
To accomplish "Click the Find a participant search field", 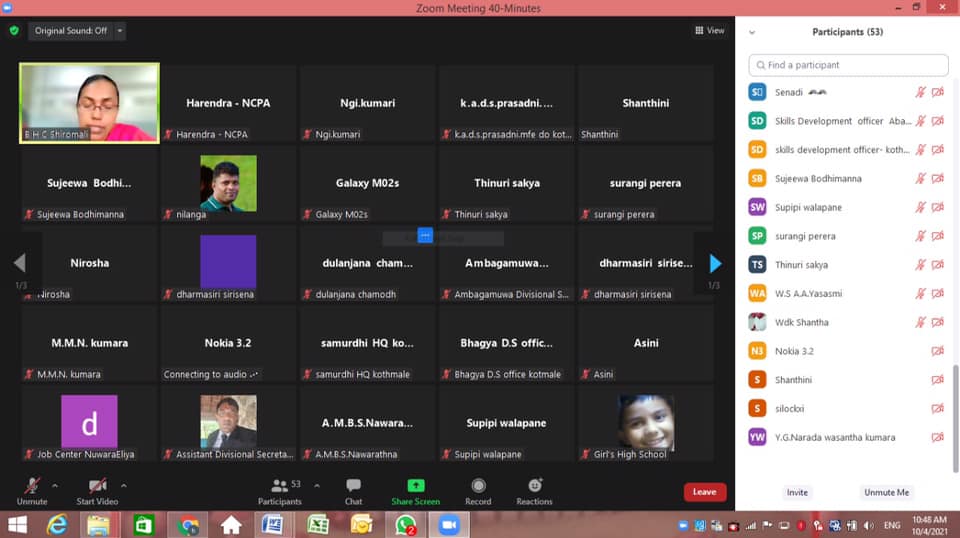I will point(848,65).
